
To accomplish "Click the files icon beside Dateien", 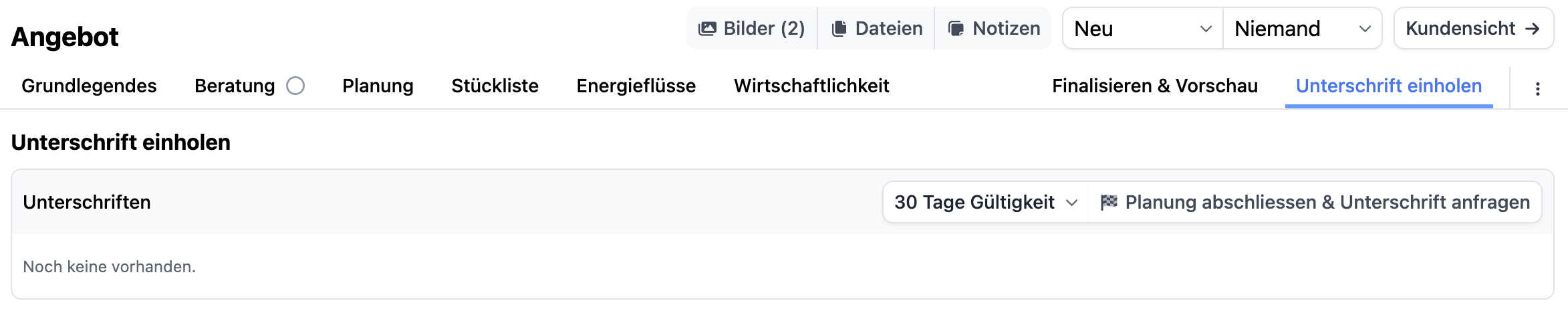I will pyautogui.click(x=839, y=29).
